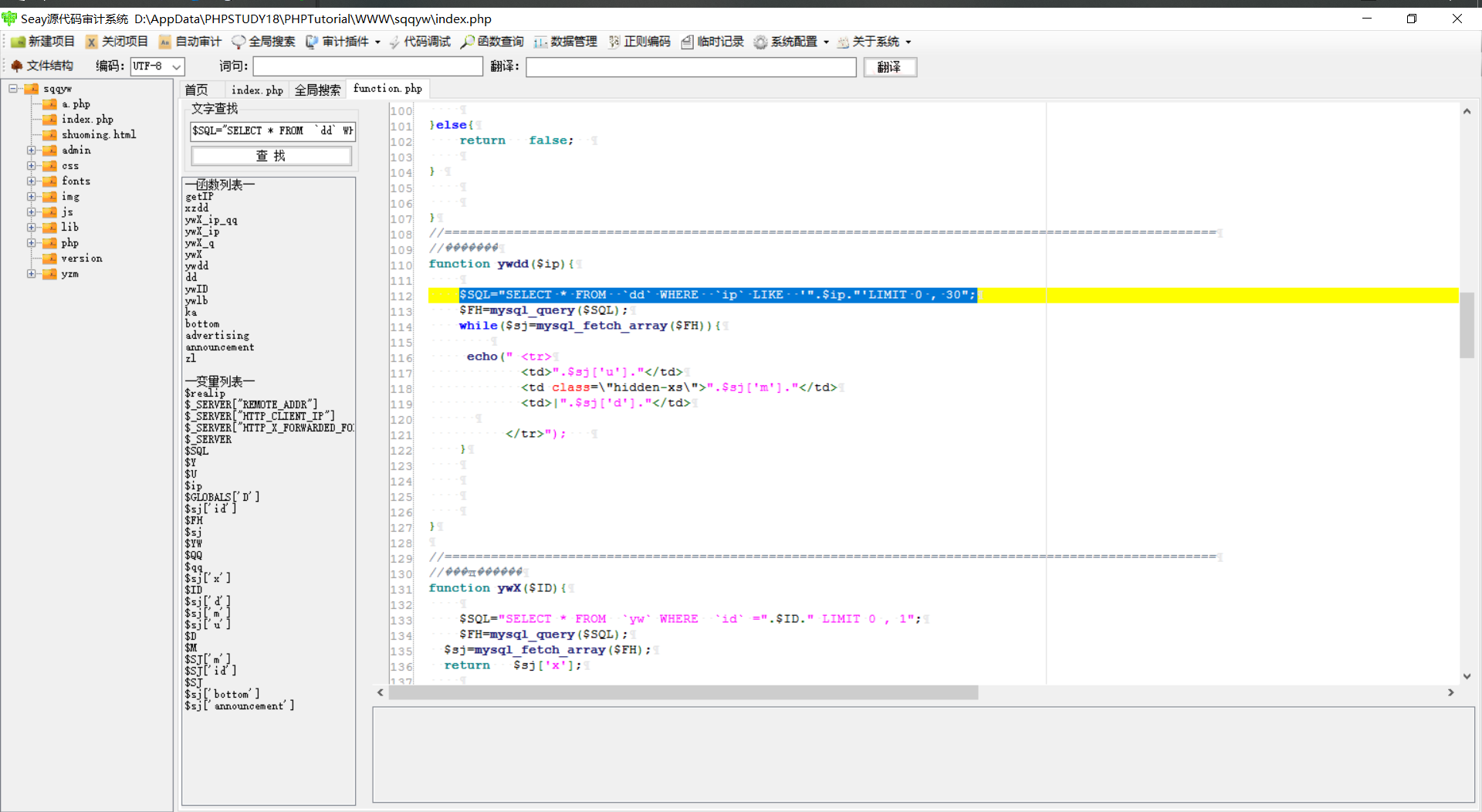Click the scroll left arrow in editor
This screenshot has height=812, width=1482.
coord(381,692)
